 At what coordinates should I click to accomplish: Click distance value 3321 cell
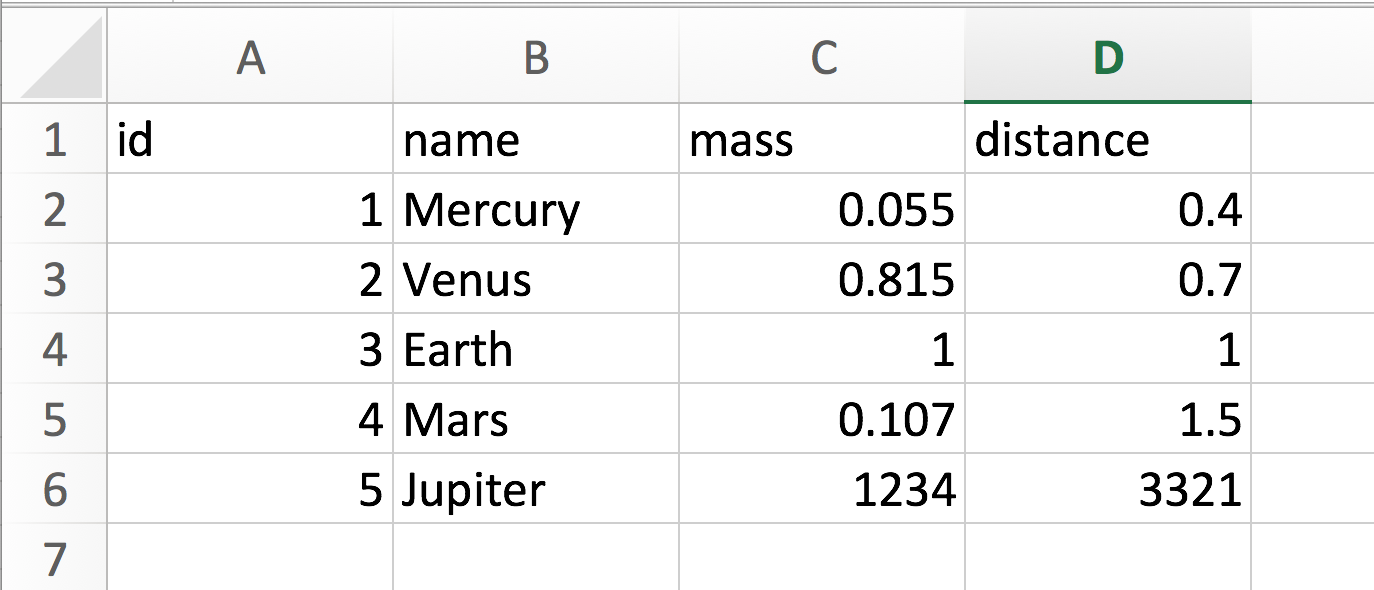coord(1108,489)
